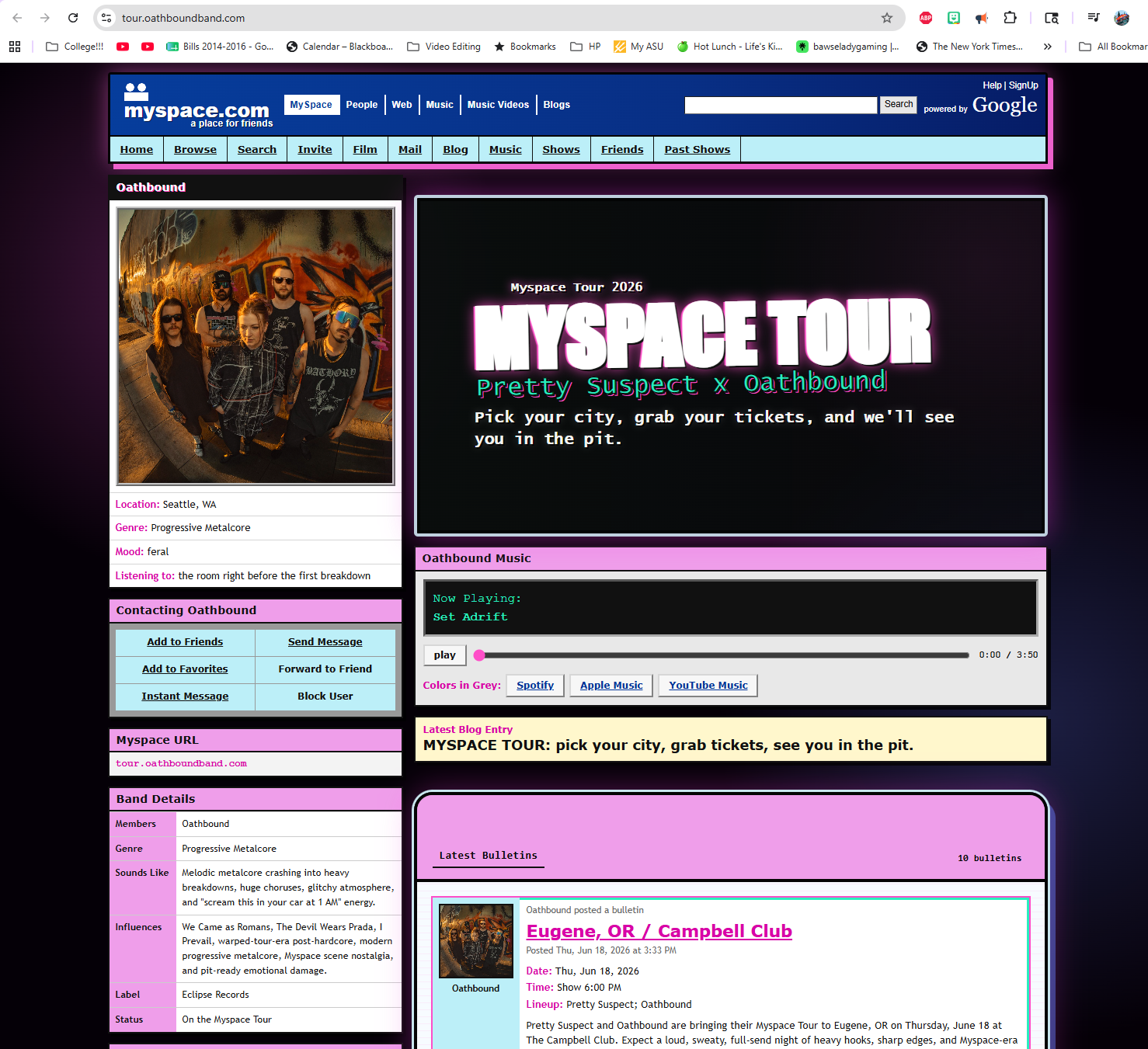Open the College!!! bookmark folder
This screenshot has width=1148, height=1049.
[x=75, y=47]
